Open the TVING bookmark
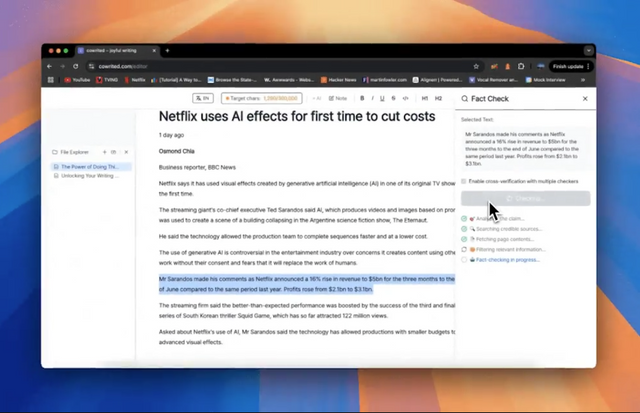 click(107, 80)
